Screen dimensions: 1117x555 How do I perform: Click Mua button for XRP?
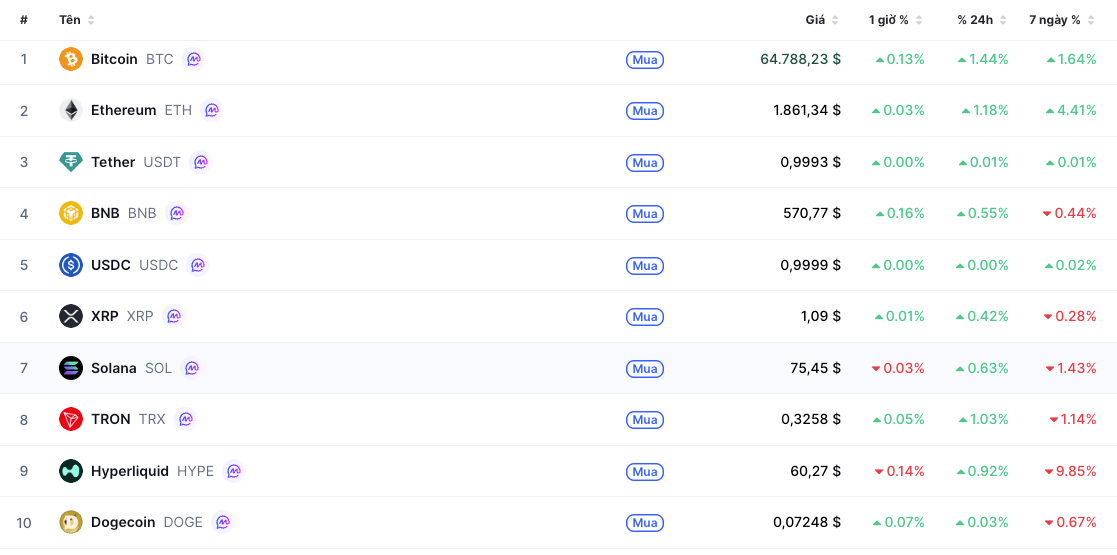point(645,317)
